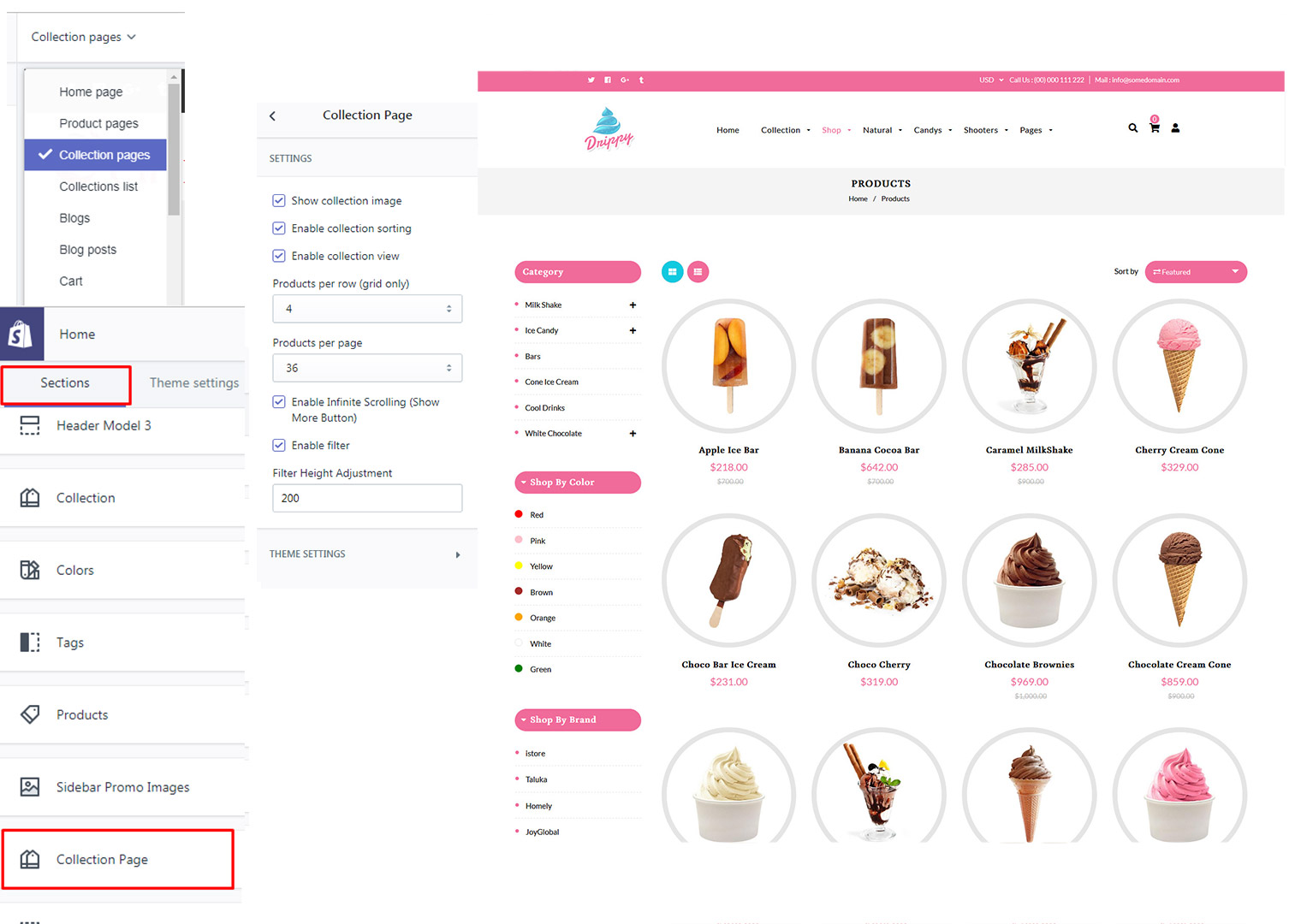Expand the Milk Shake category
Viewport: 1295px width, 924px height.
(633, 305)
